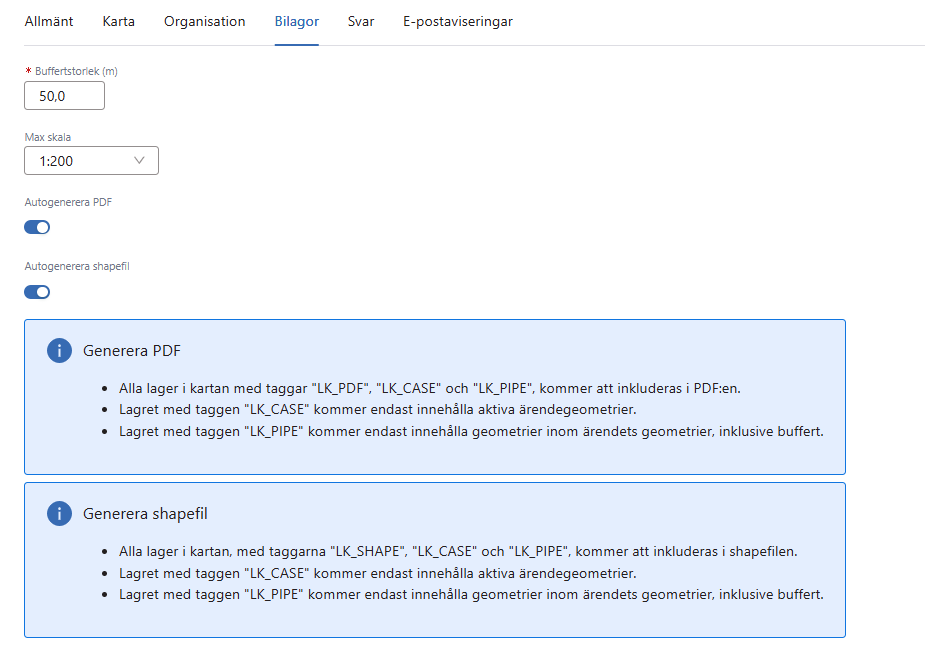
Task: Open the Max skala dropdown showing 1:200
Action: click(90, 161)
